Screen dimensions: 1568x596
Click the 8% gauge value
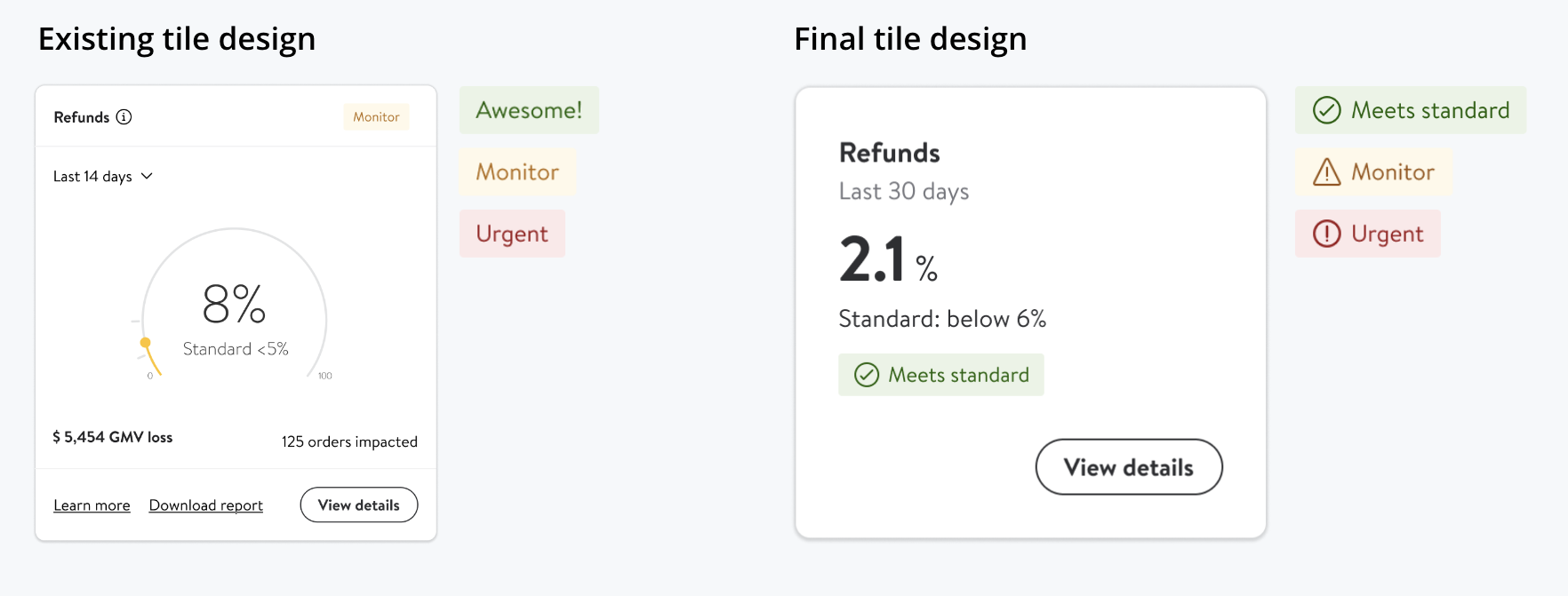pos(234,304)
